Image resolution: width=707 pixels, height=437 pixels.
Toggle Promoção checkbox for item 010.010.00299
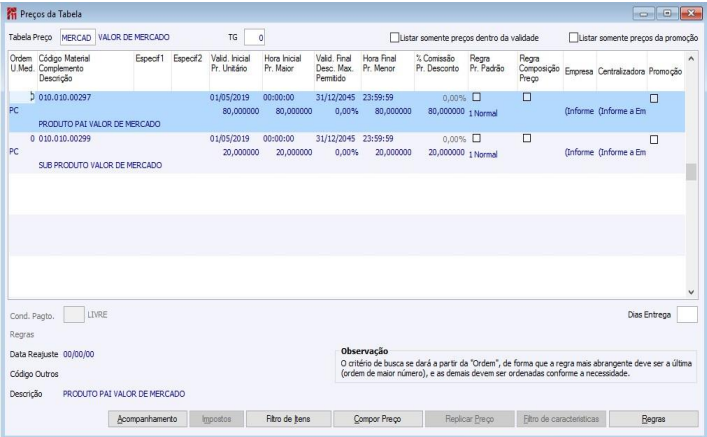(x=655, y=138)
